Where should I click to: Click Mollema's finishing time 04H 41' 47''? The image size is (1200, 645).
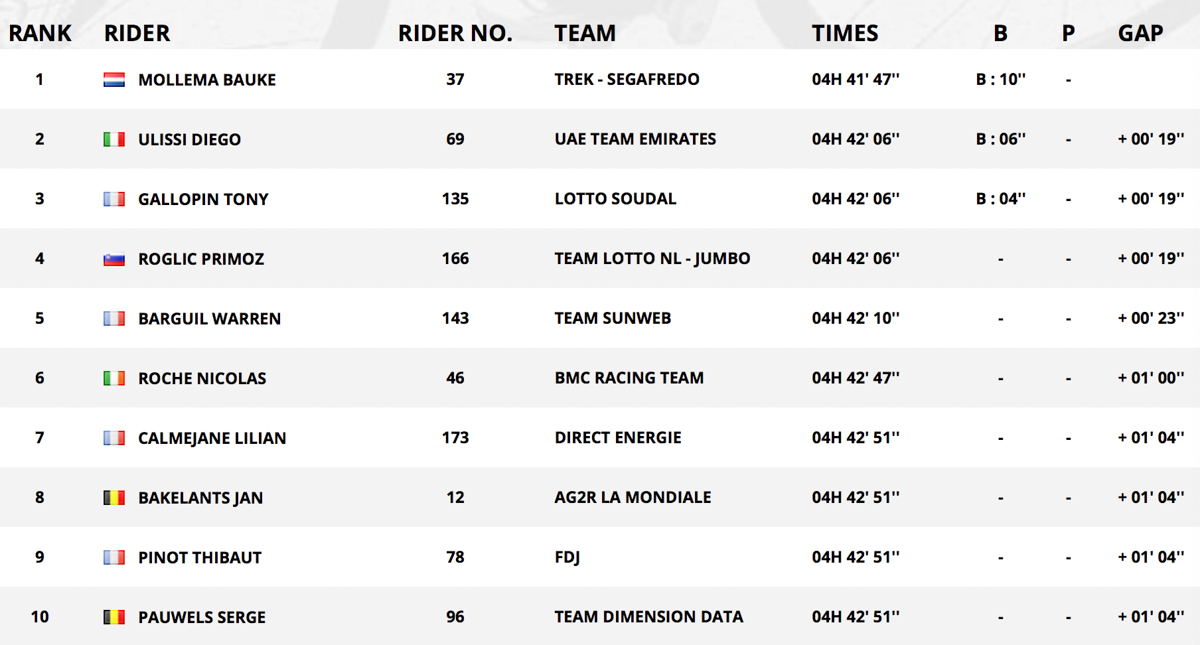(x=856, y=80)
